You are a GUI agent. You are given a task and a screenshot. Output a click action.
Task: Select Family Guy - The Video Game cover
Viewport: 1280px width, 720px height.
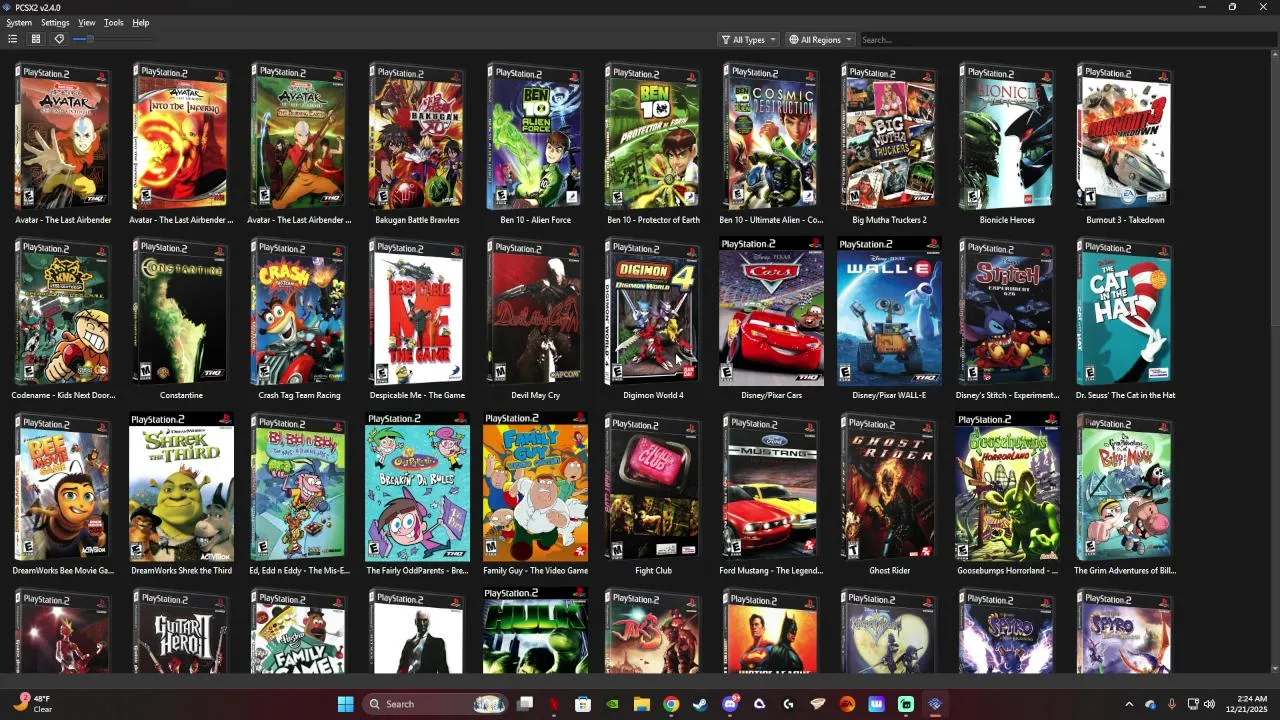pyautogui.click(x=535, y=487)
